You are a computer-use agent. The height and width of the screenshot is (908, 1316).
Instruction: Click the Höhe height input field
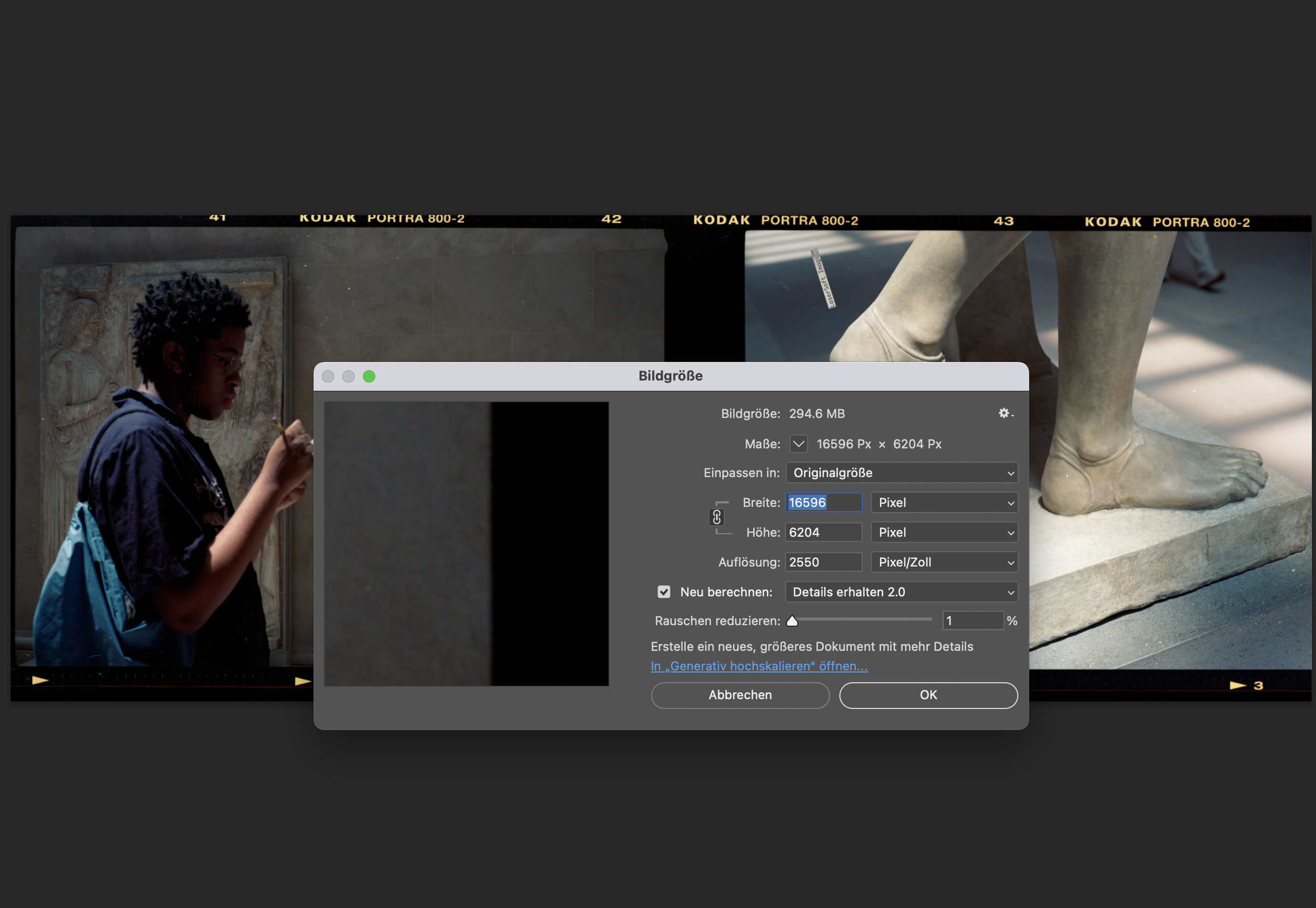[x=823, y=533]
